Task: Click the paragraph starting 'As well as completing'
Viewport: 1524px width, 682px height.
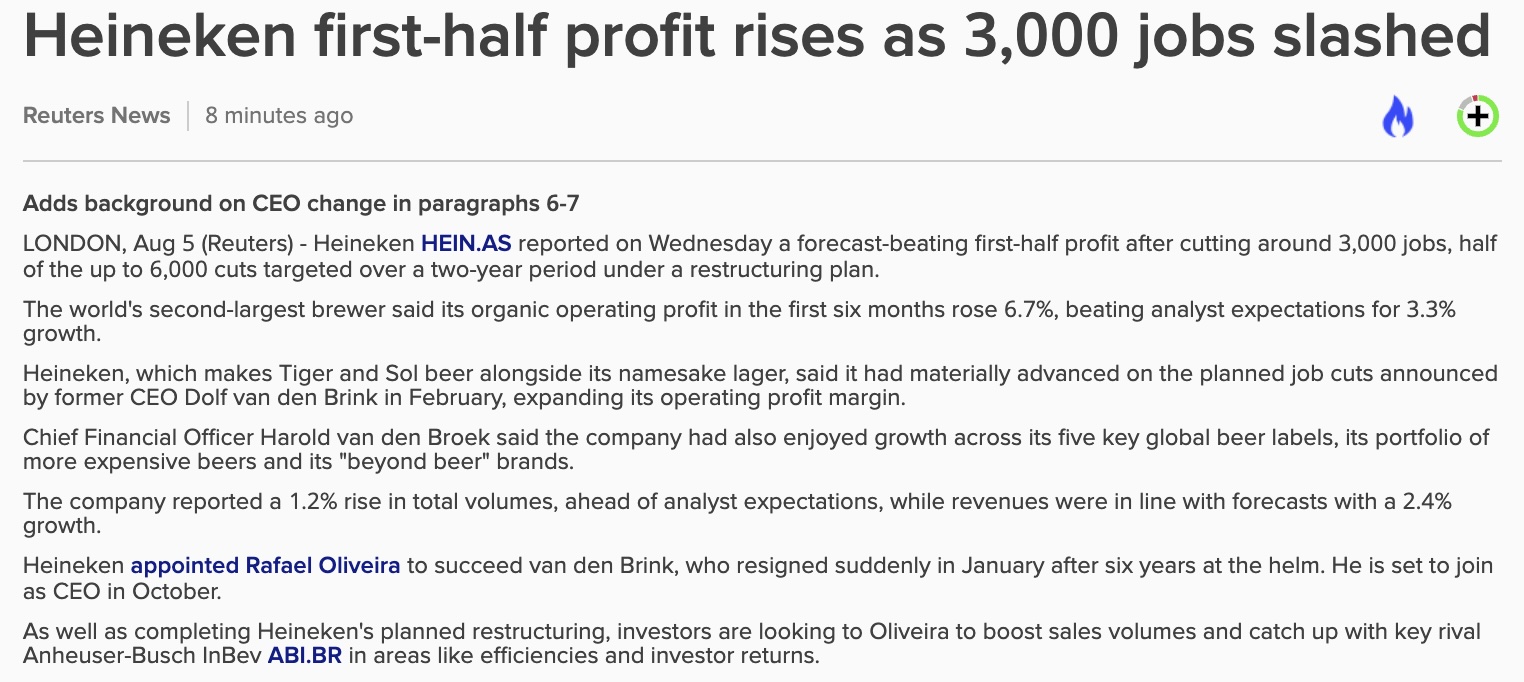Action: [x=752, y=644]
